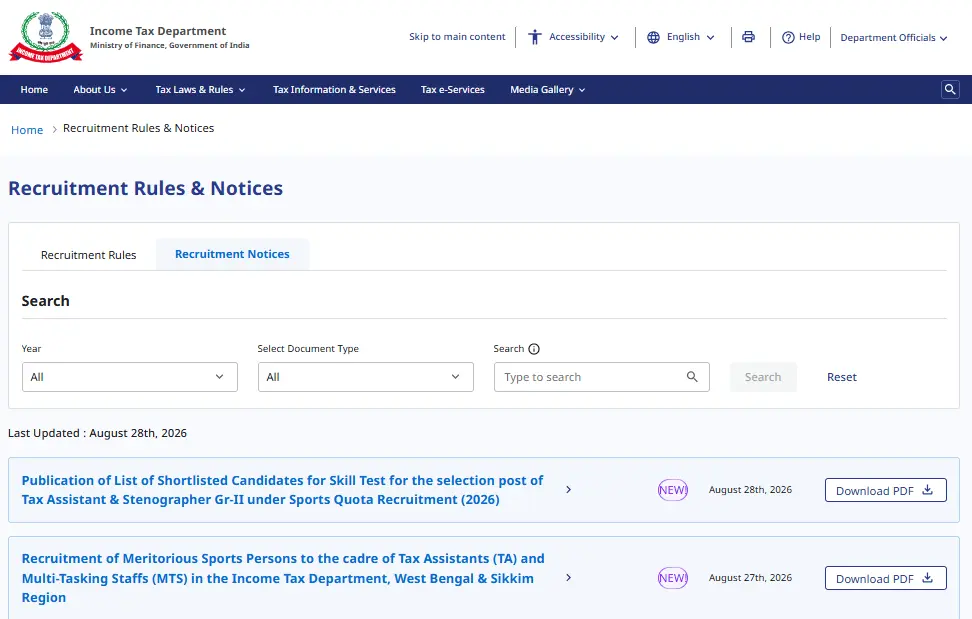Open Tax e-Services menu item

pyautogui.click(x=453, y=90)
